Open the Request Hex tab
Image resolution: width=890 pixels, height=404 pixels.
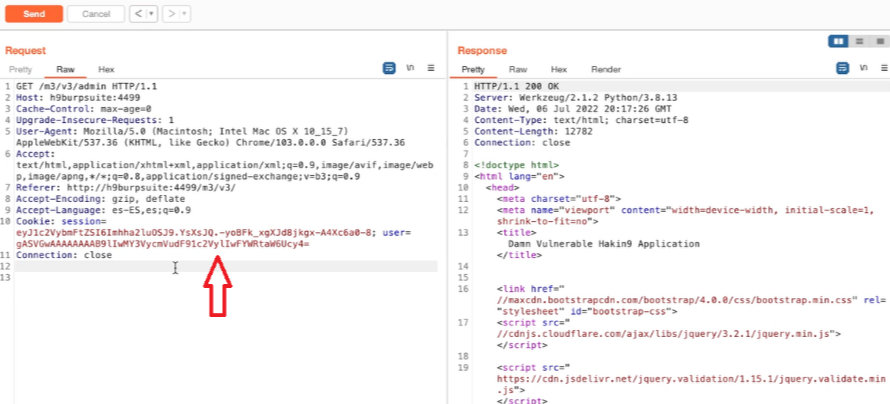point(106,69)
